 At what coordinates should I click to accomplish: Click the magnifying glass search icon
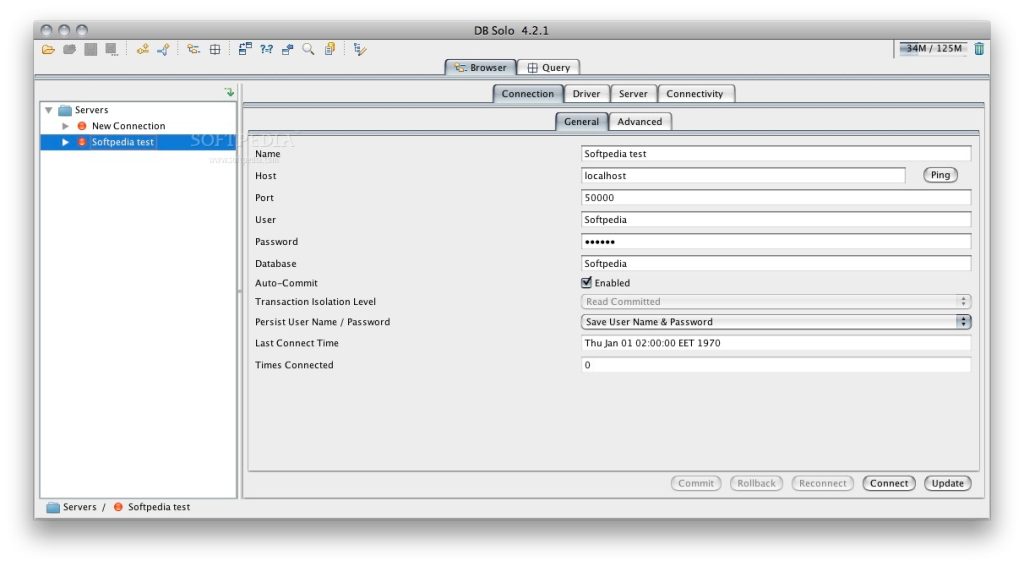pos(308,49)
